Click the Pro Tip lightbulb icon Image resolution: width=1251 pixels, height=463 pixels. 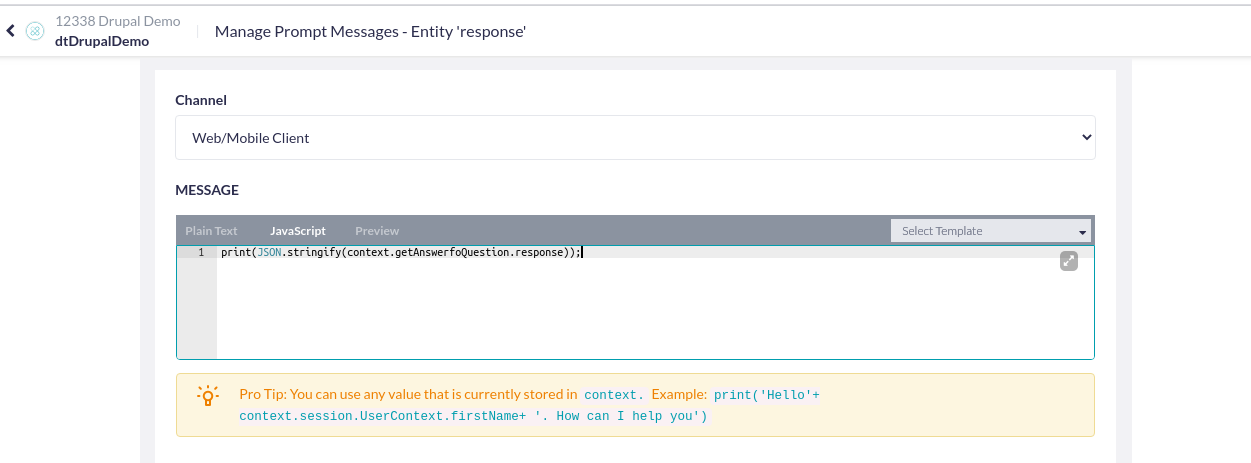(207, 395)
